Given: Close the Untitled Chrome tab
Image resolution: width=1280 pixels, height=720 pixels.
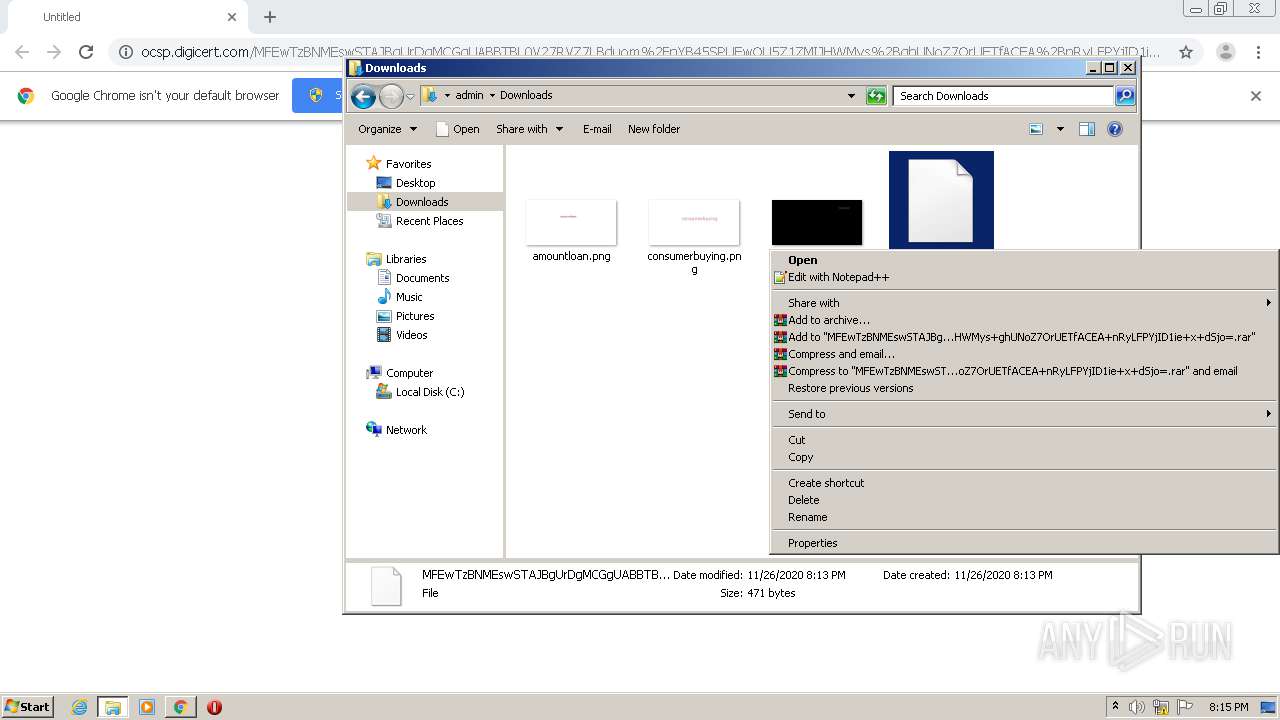Looking at the screenshot, I should pos(232,17).
